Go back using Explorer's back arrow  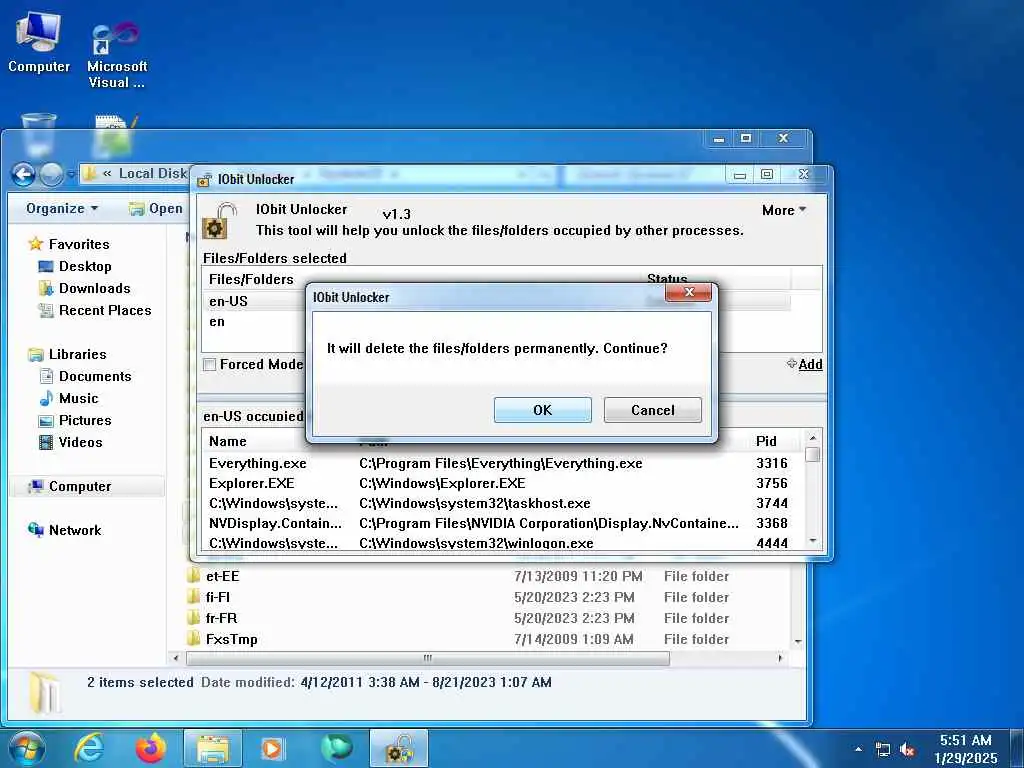pos(24,174)
